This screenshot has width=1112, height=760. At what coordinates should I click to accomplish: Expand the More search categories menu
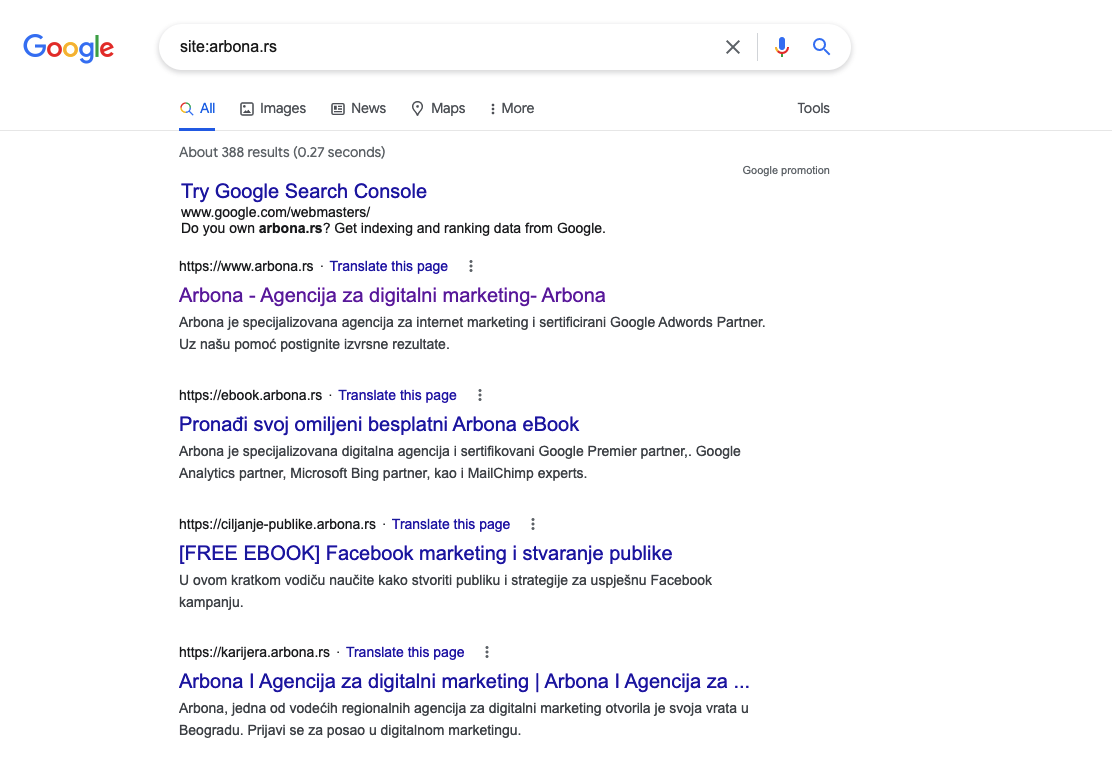pos(511,108)
